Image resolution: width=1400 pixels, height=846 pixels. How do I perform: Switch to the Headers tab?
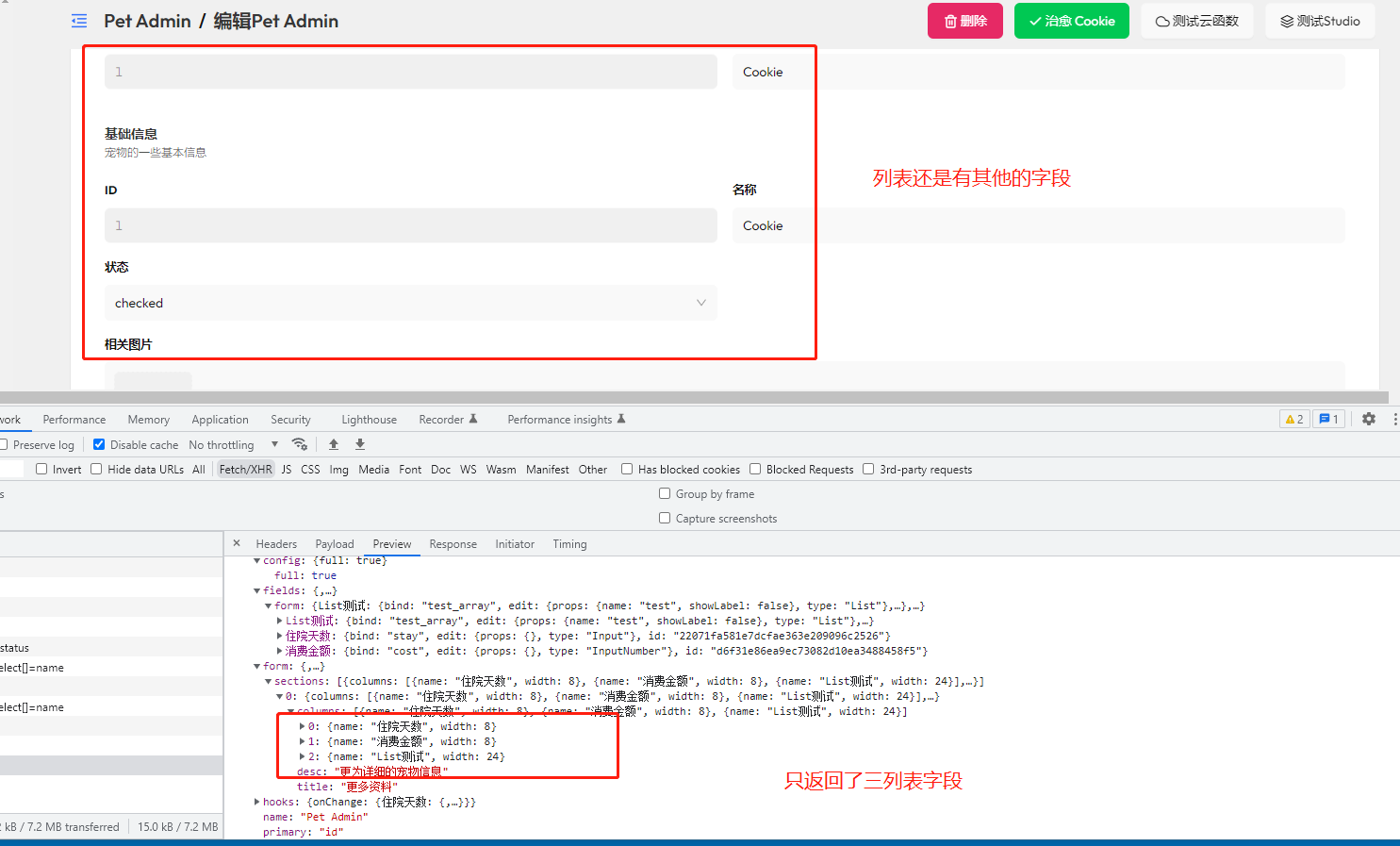[x=276, y=544]
